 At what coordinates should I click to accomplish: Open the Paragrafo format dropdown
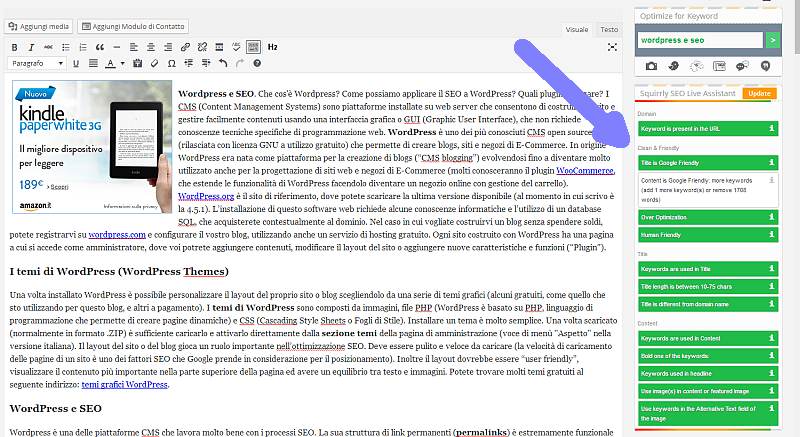[36, 63]
